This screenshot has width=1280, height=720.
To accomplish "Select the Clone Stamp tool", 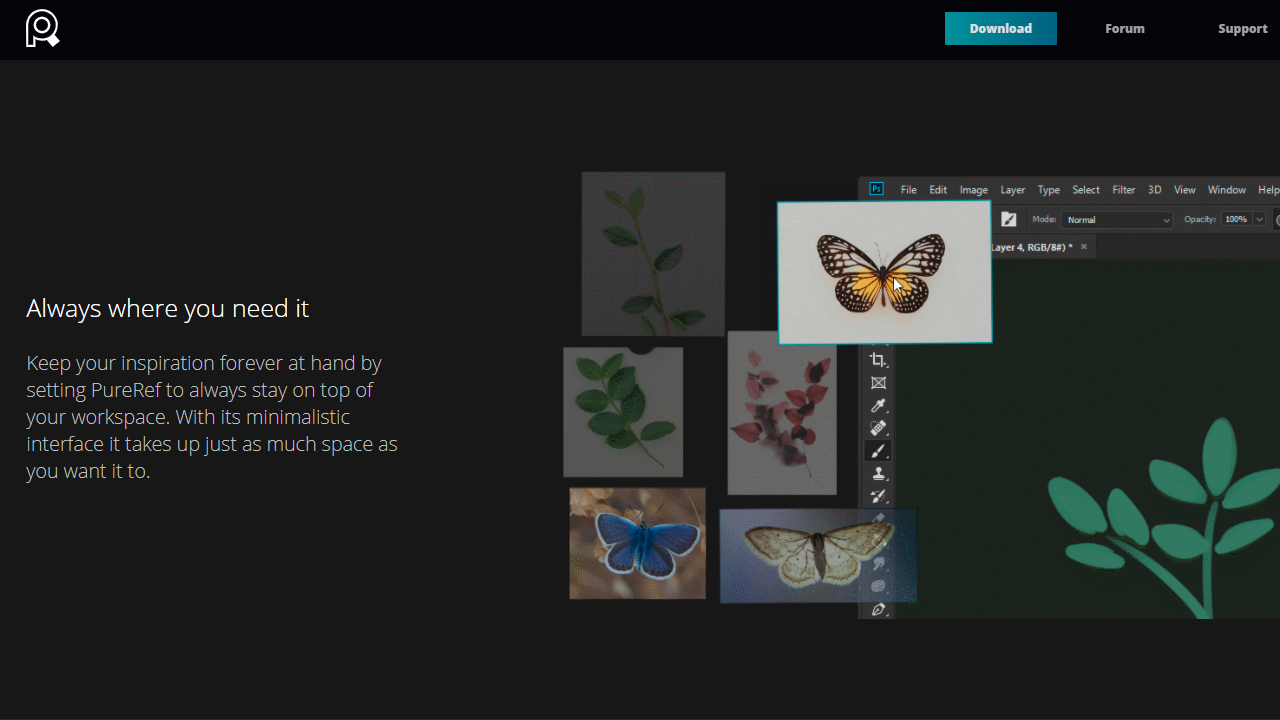I will [878, 474].
